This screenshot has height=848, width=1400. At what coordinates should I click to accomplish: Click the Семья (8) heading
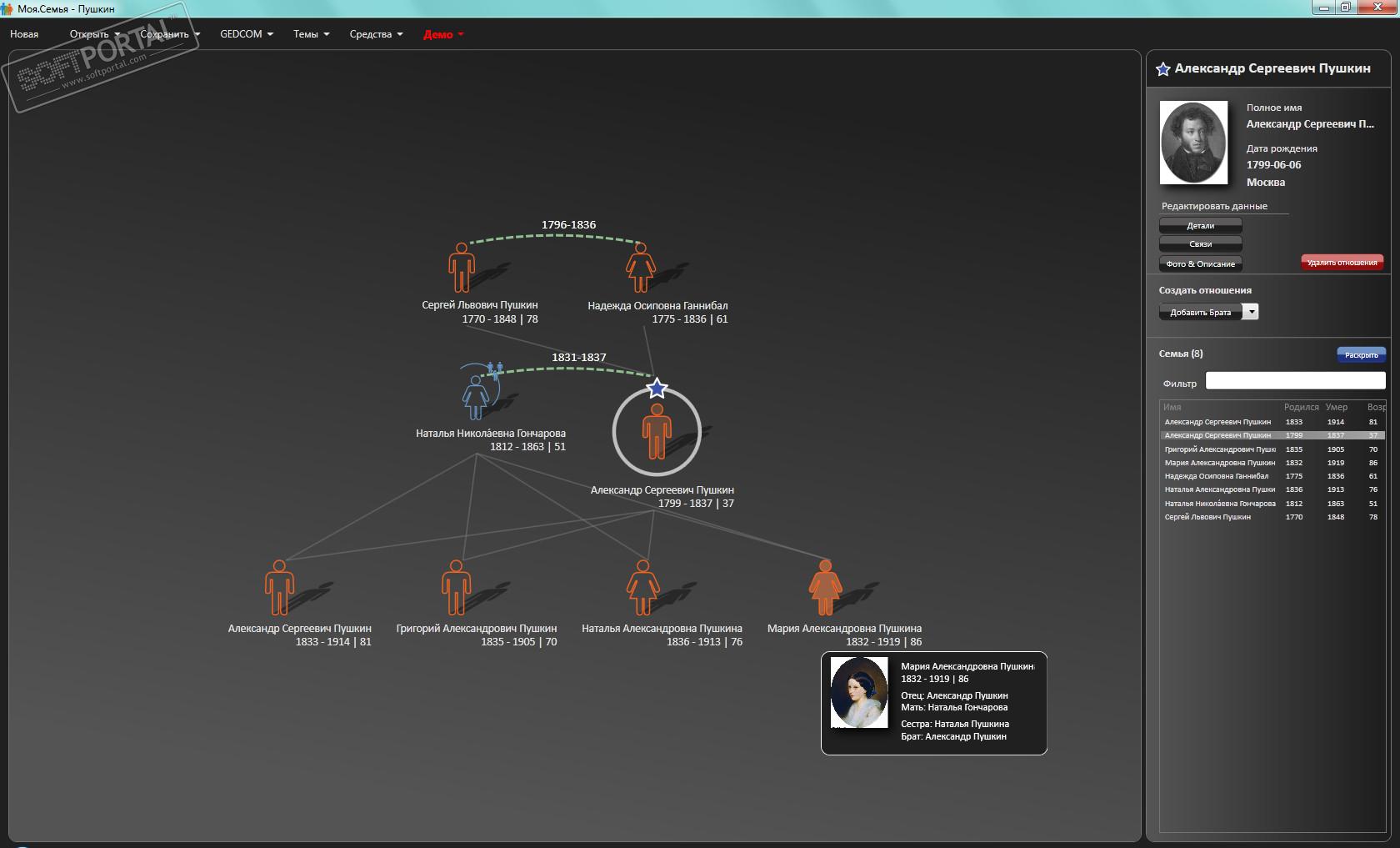pos(1181,354)
